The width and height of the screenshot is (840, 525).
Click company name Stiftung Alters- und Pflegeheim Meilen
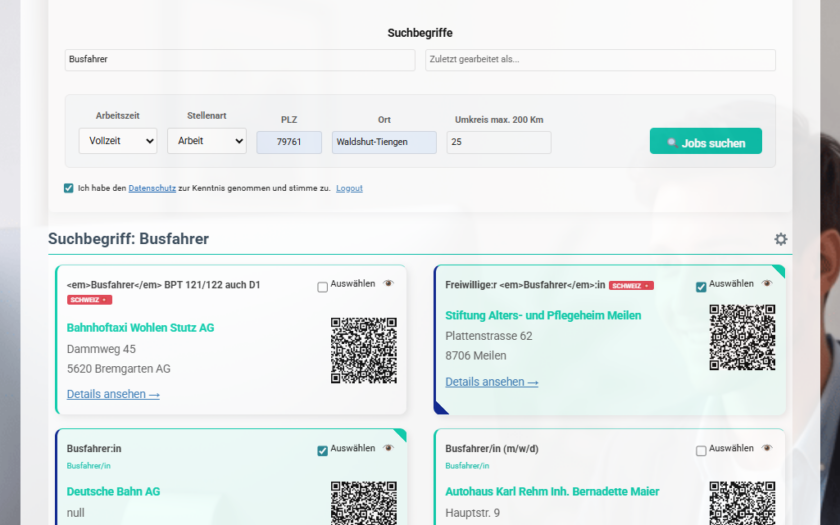(543, 316)
